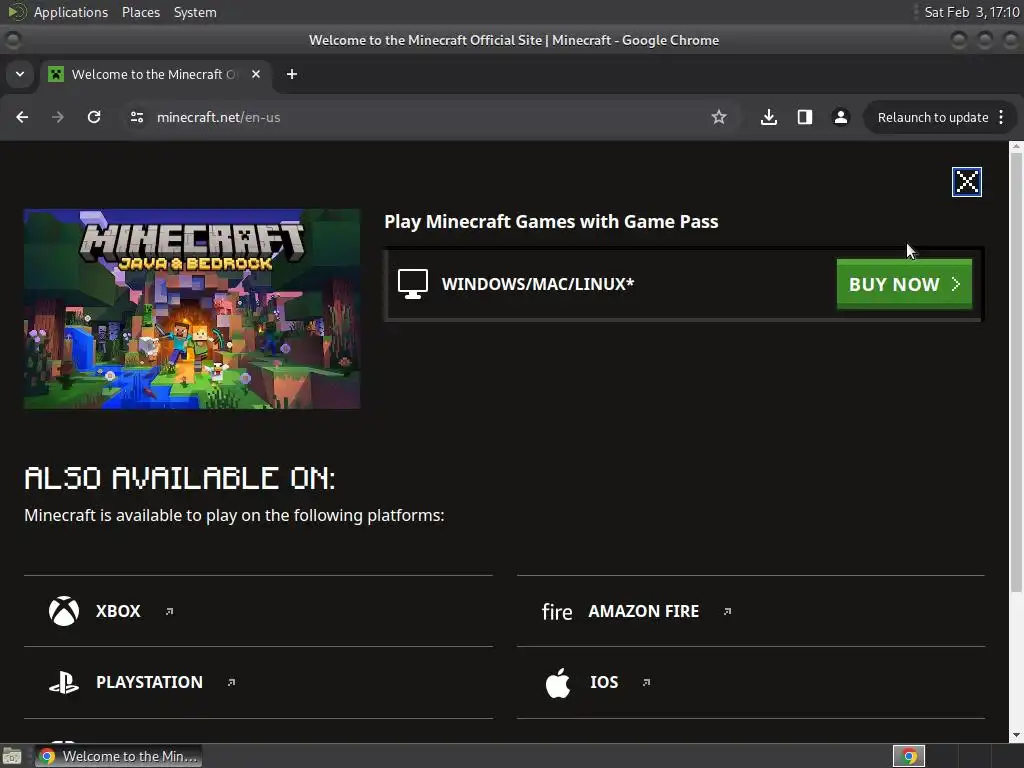
Task: View site information icon in address bar
Action: (136, 117)
